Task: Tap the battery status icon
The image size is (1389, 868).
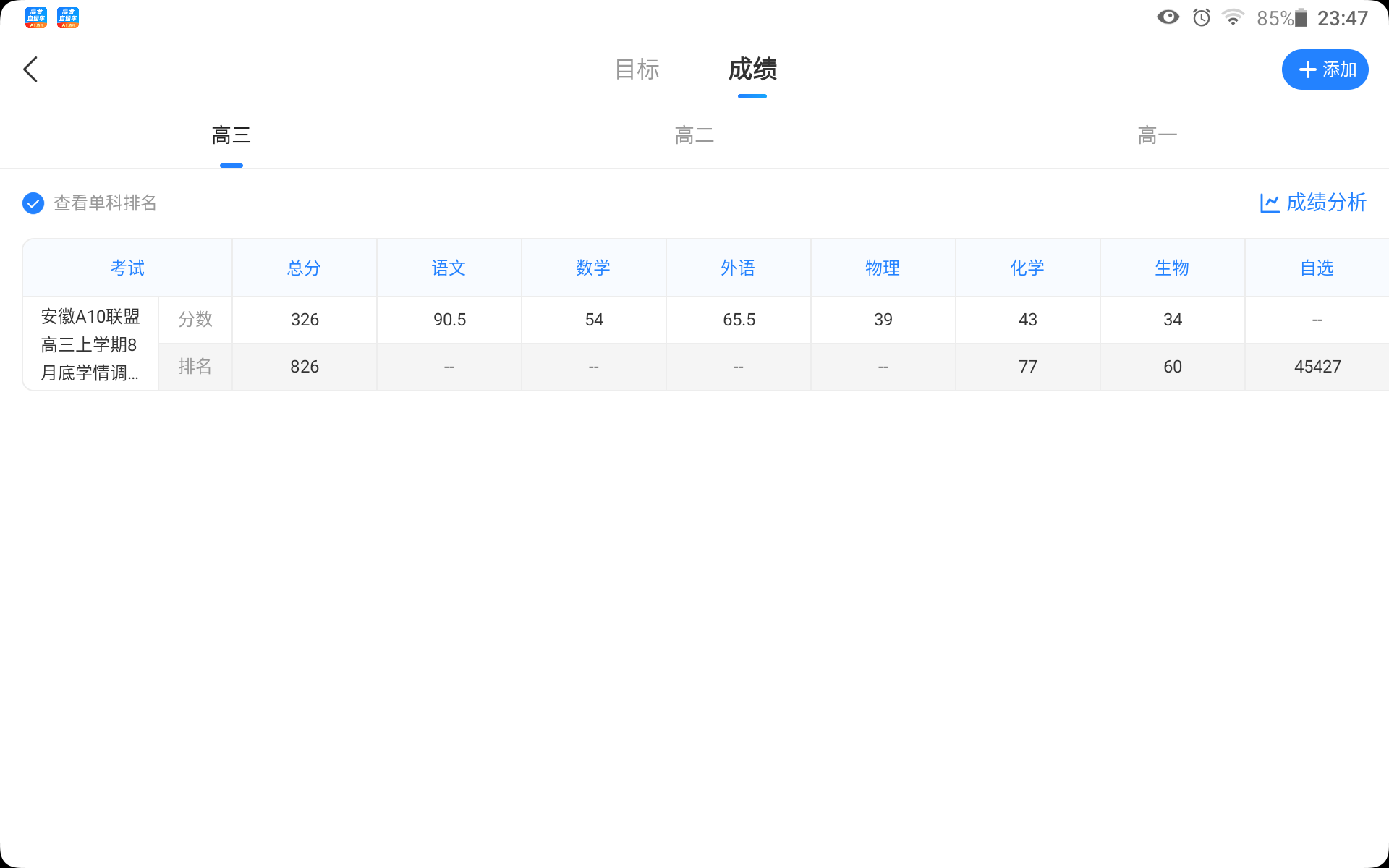Action: (1301, 18)
